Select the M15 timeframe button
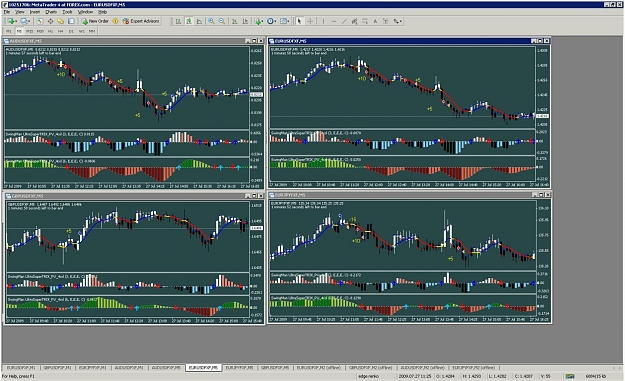 29,31
